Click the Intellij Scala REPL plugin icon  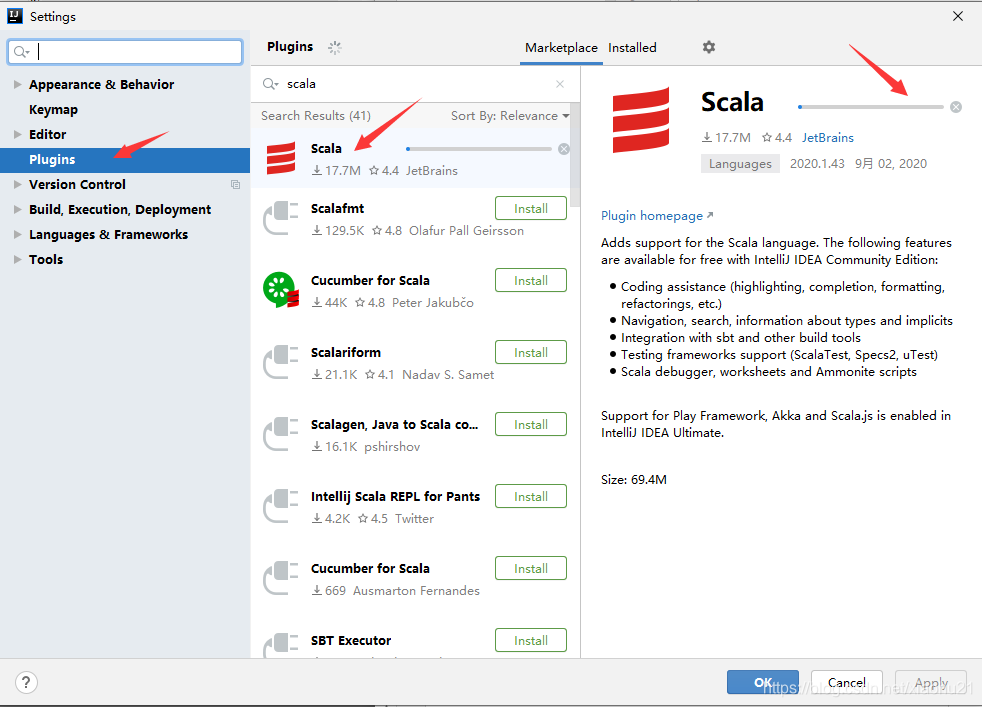pyautogui.click(x=281, y=506)
